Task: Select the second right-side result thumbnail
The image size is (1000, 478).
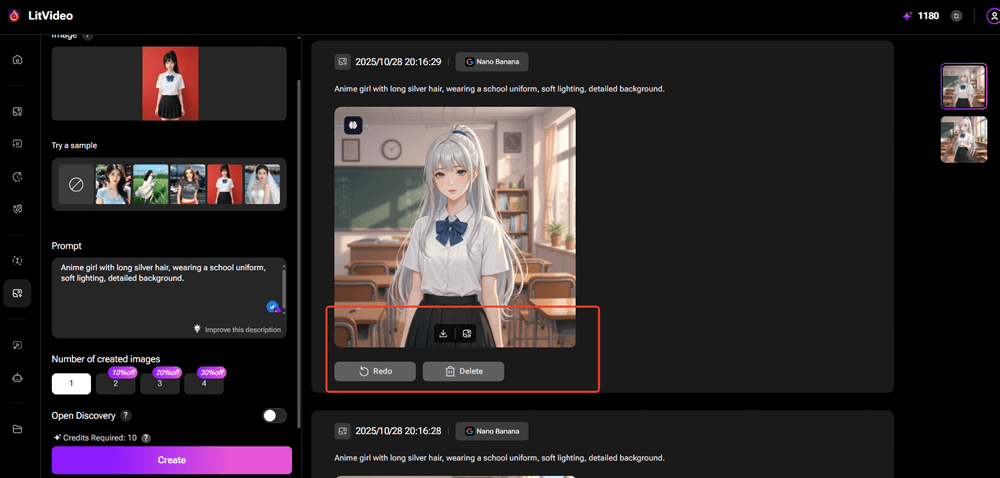Action: pyautogui.click(x=964, y=140)
